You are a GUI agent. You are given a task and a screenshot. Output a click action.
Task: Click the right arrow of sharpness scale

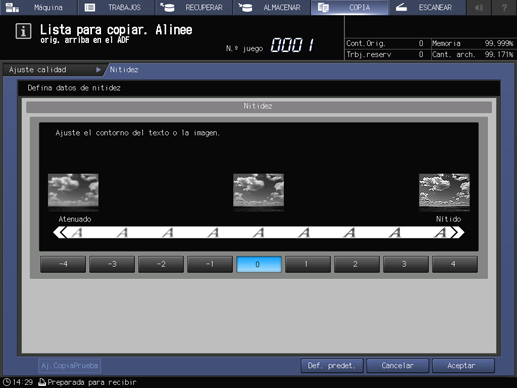tap(458, 232)
